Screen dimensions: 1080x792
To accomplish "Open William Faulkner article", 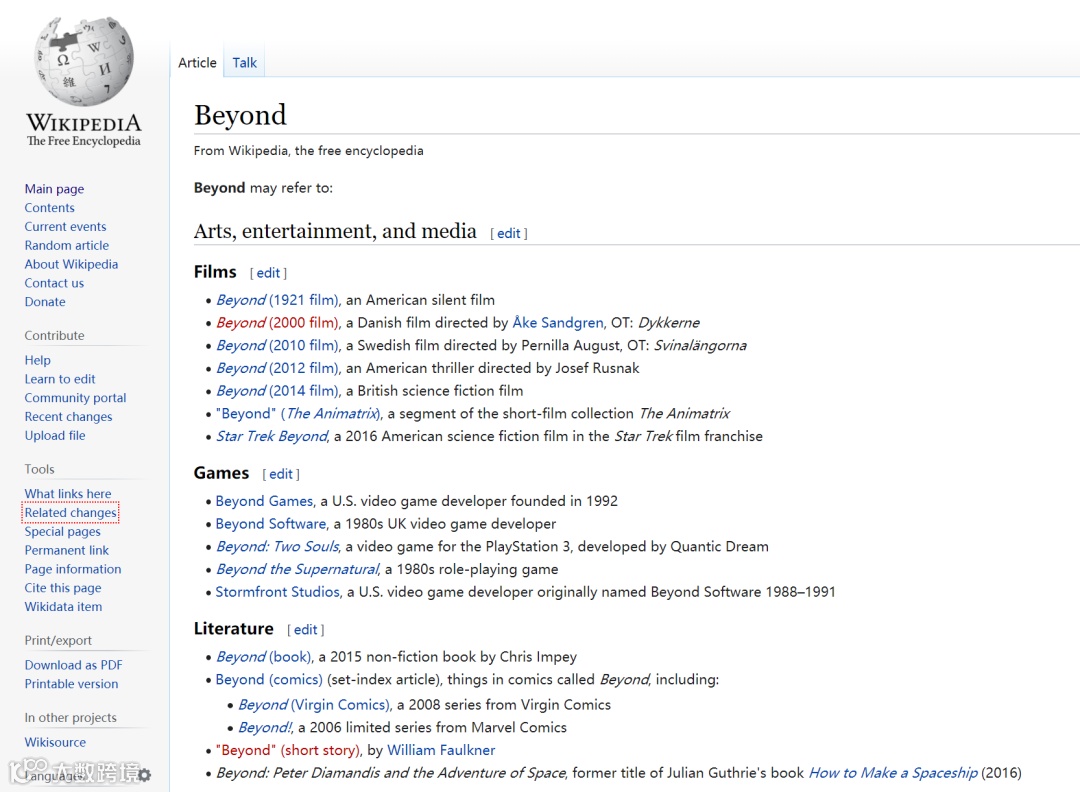I will click(441, 751).
